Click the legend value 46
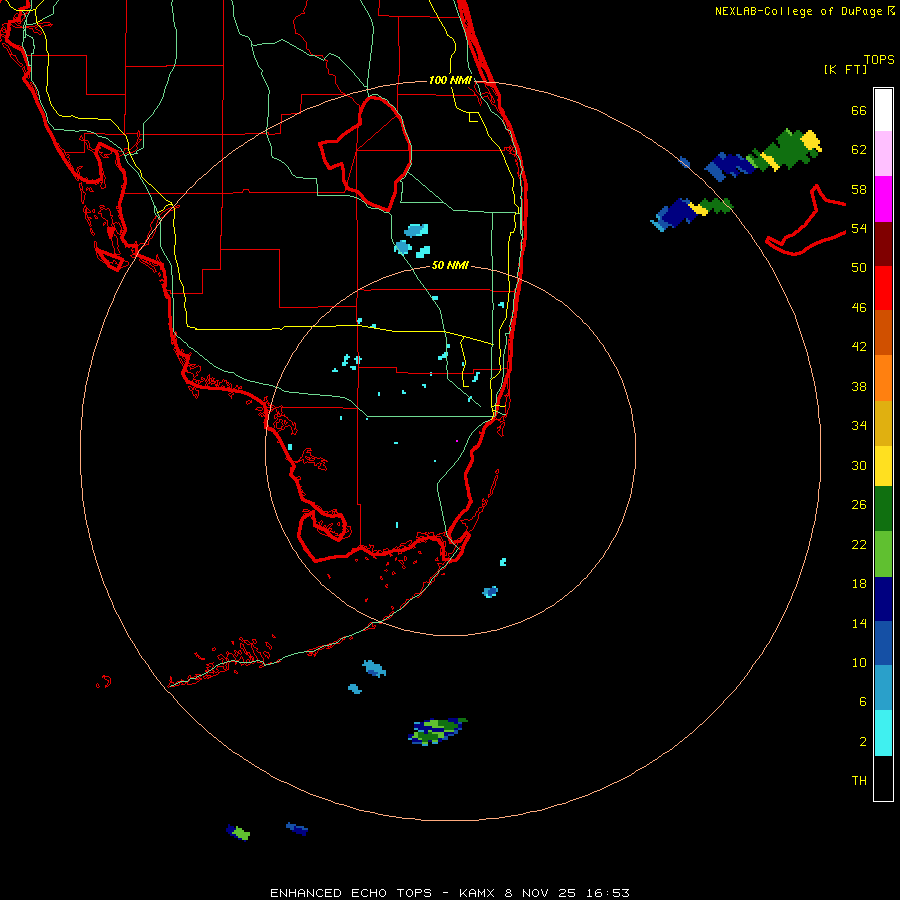 pos(859,308)
